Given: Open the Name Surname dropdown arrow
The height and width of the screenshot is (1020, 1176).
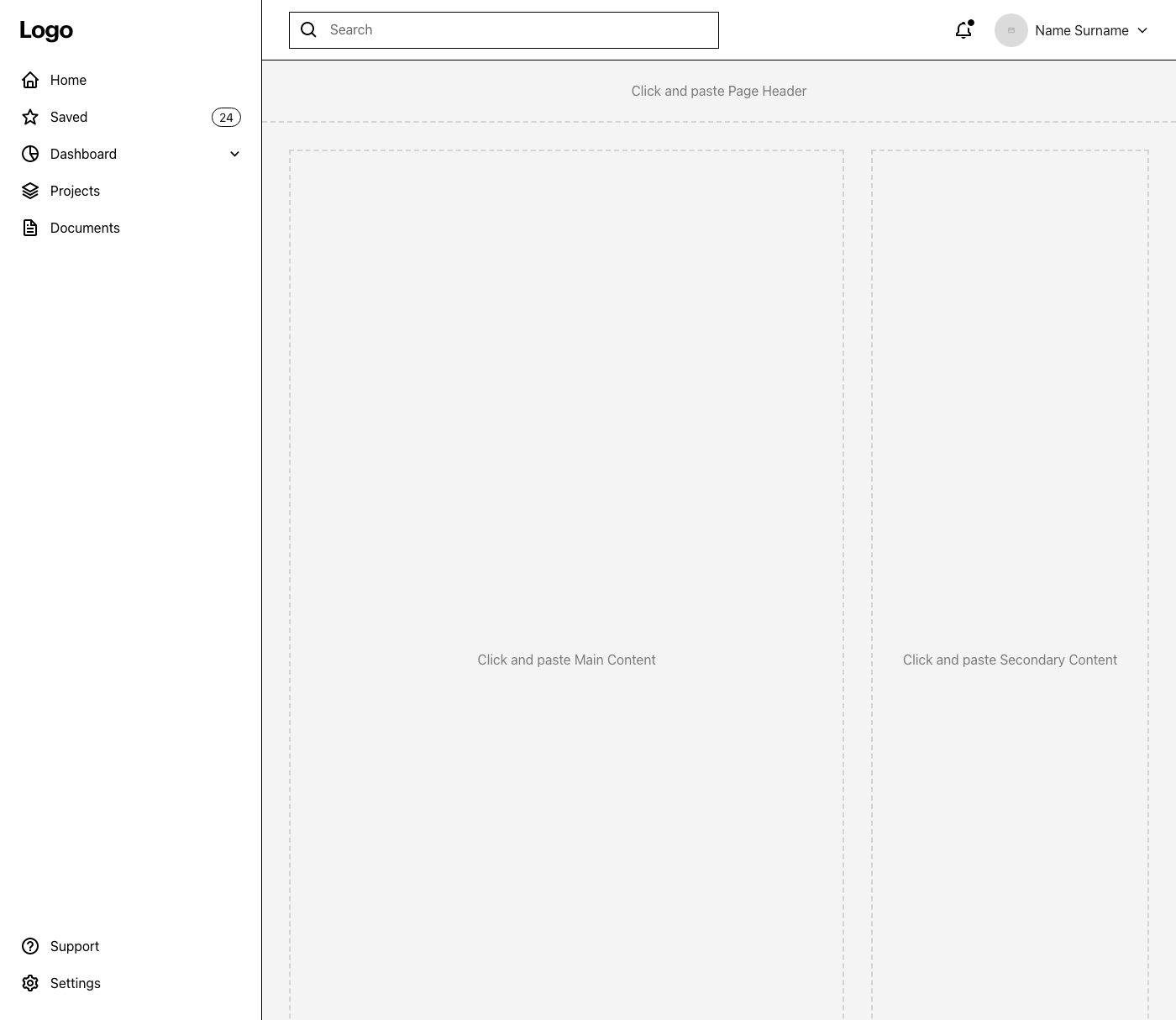Looking at the screenshot, I should [1142, 30].
